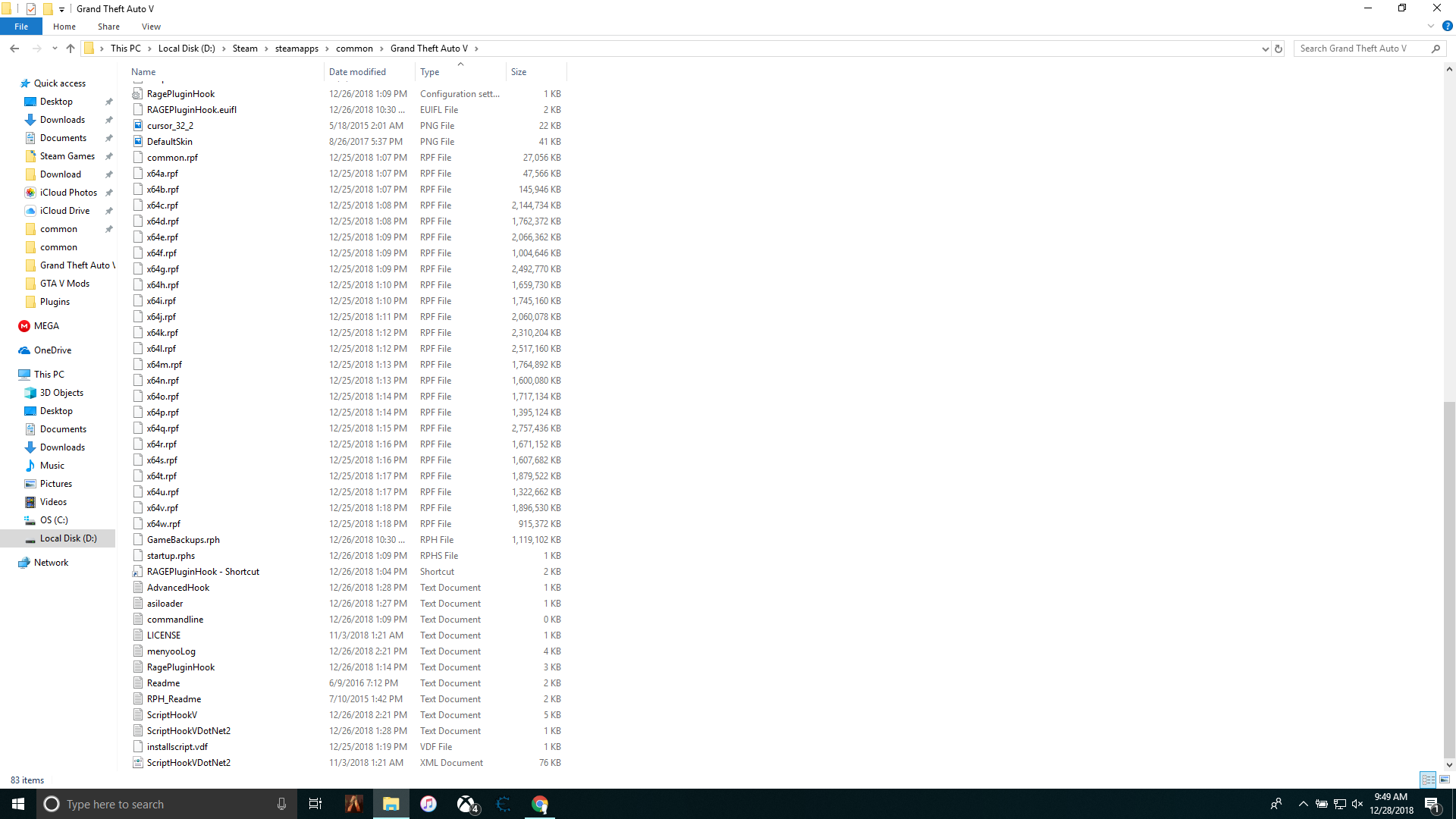Viewport: 1456px width, 819px height.
Task: Sort files by the Size column header
Action: (519, 72)
